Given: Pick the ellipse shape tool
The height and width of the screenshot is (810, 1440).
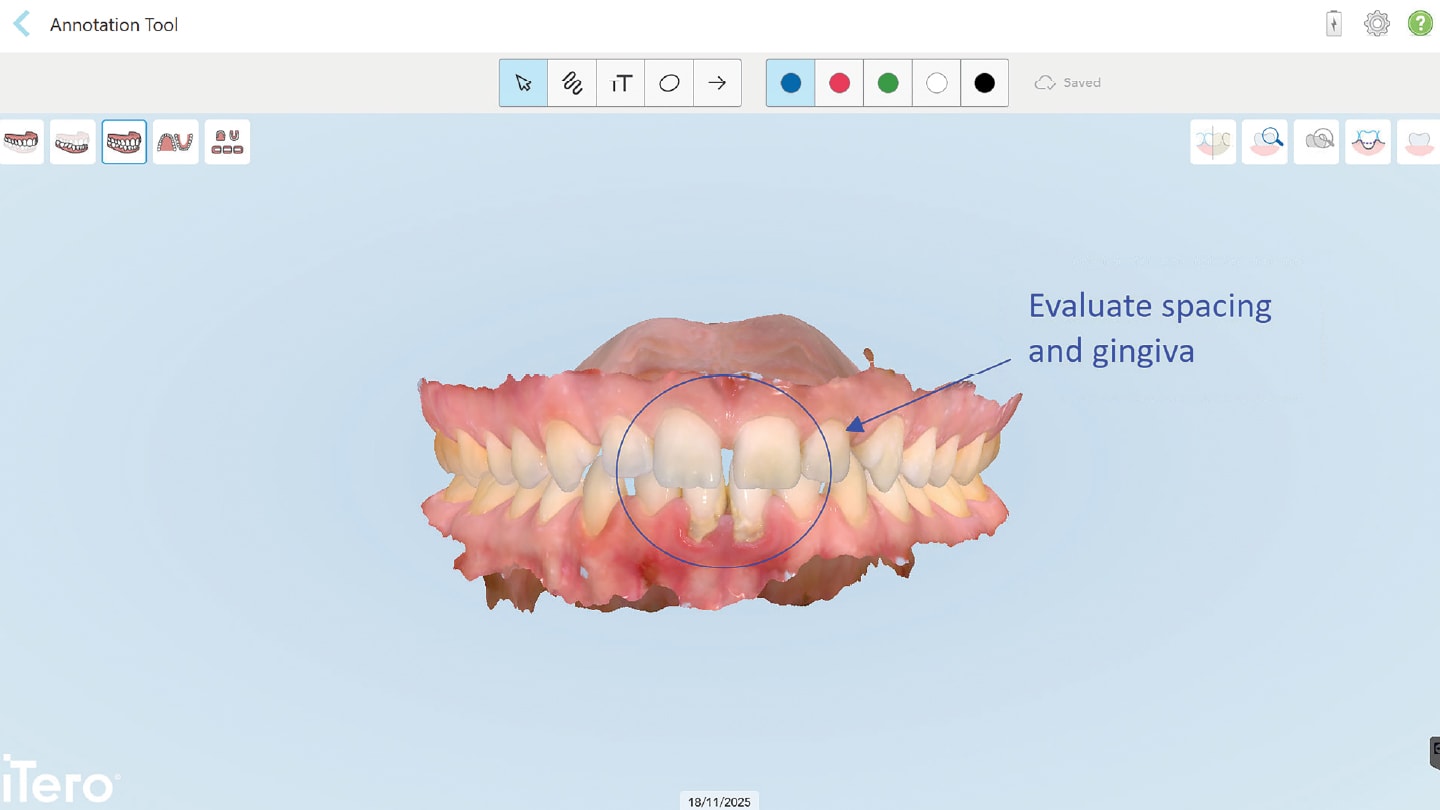Looking at the screenshot, I should pos(669,83).
